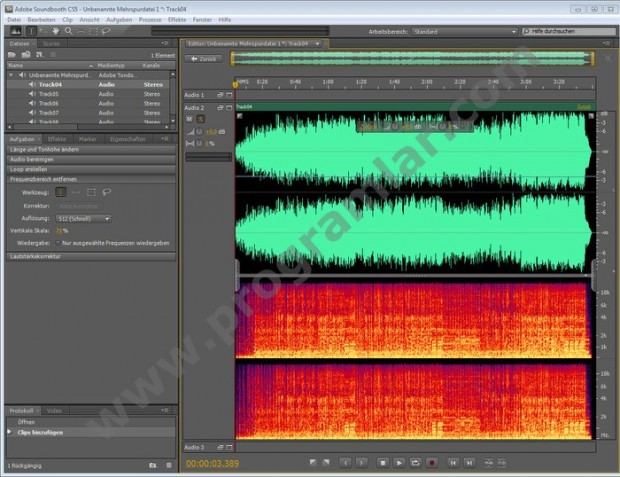Viewport: 620px width, 477px height.
Task: Toggle the Audio 3 track maximize icon
Action: click(x=229, y=447)
